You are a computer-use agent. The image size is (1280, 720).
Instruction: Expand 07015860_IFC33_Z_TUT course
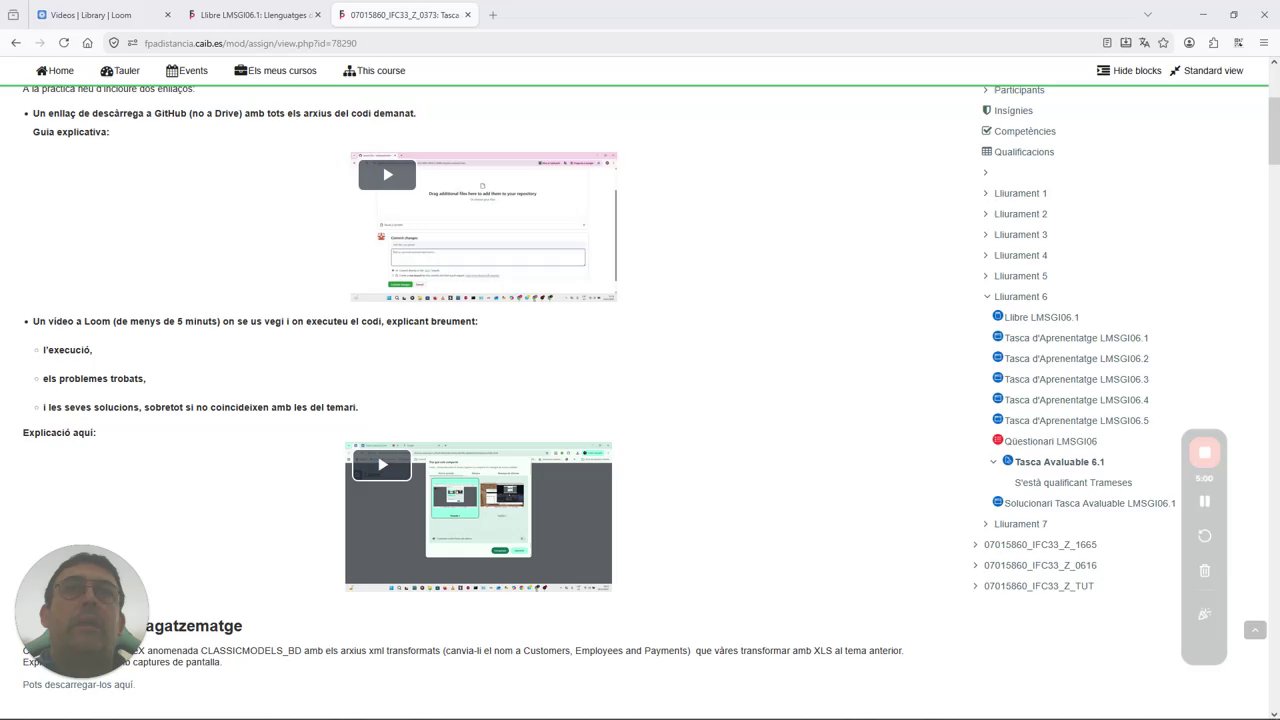point(976,586)
